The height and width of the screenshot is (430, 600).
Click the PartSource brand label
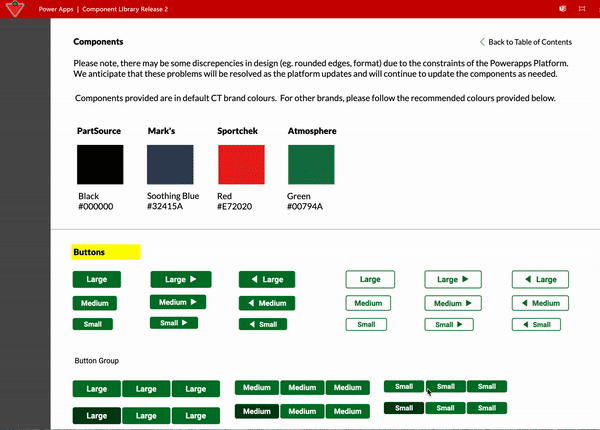(x=99, y=131)
